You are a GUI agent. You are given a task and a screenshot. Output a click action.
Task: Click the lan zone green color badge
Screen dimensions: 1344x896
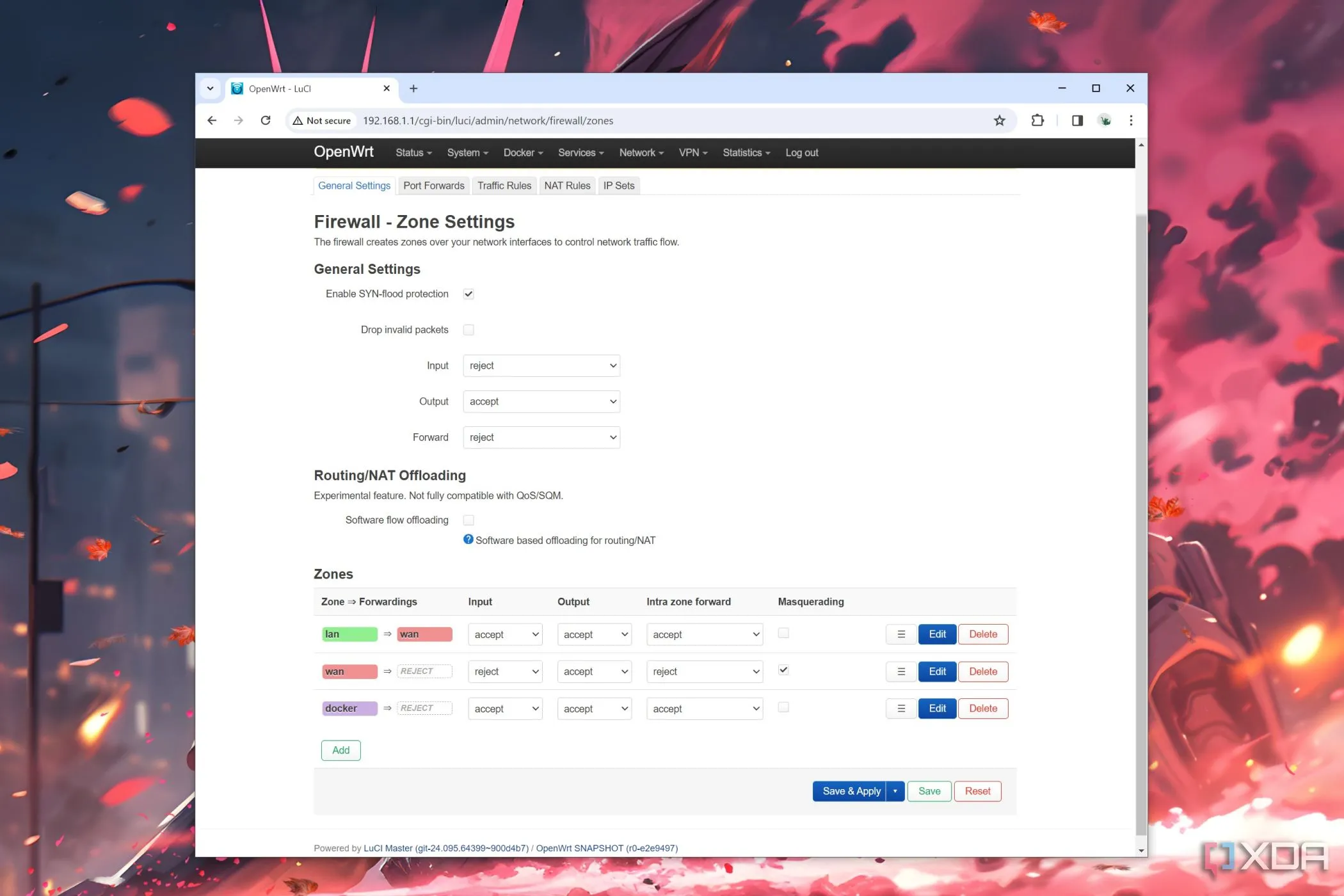pos(349,634)
